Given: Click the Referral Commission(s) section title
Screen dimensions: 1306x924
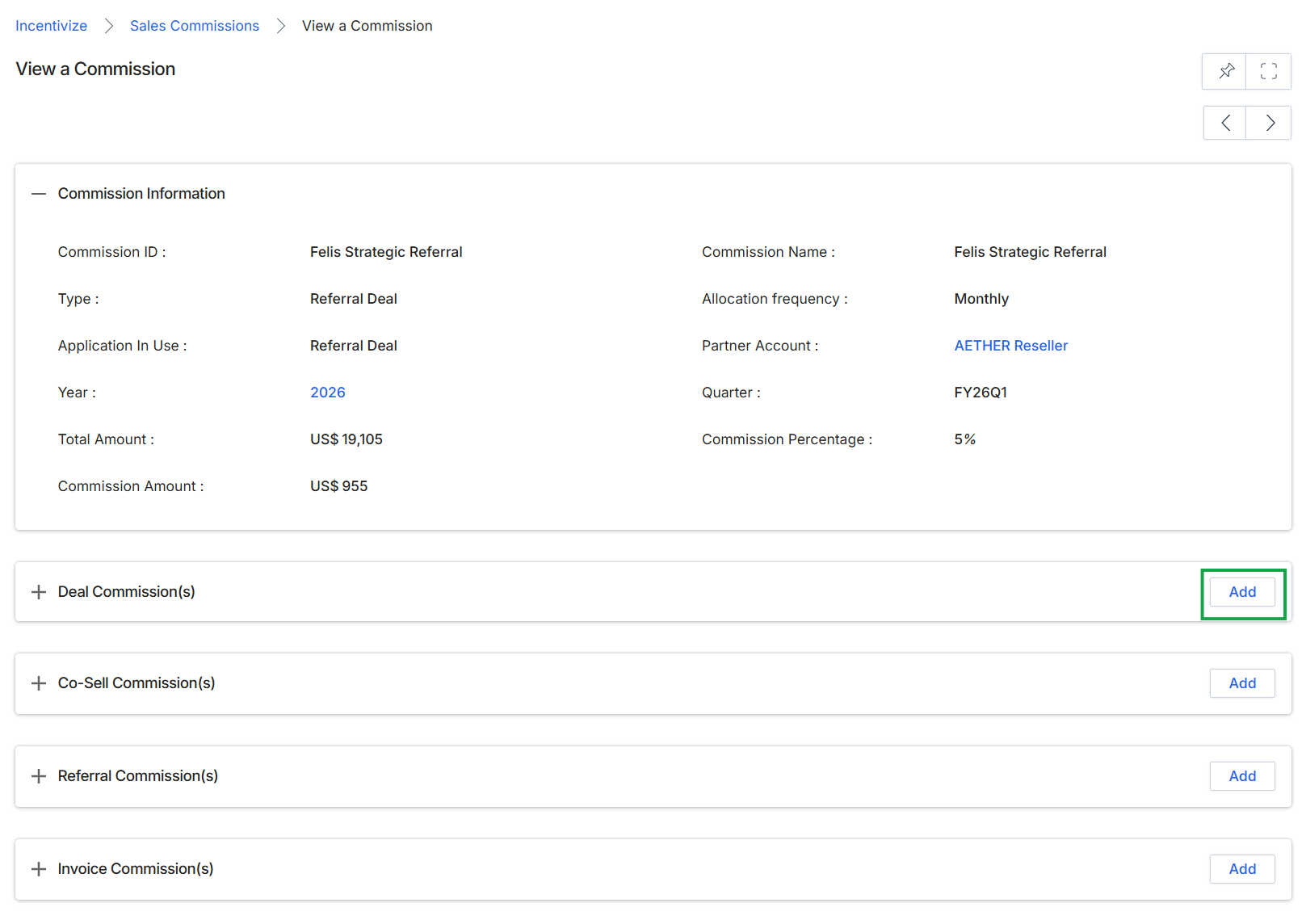Looking at the screenshot, I should click(138, 776).
